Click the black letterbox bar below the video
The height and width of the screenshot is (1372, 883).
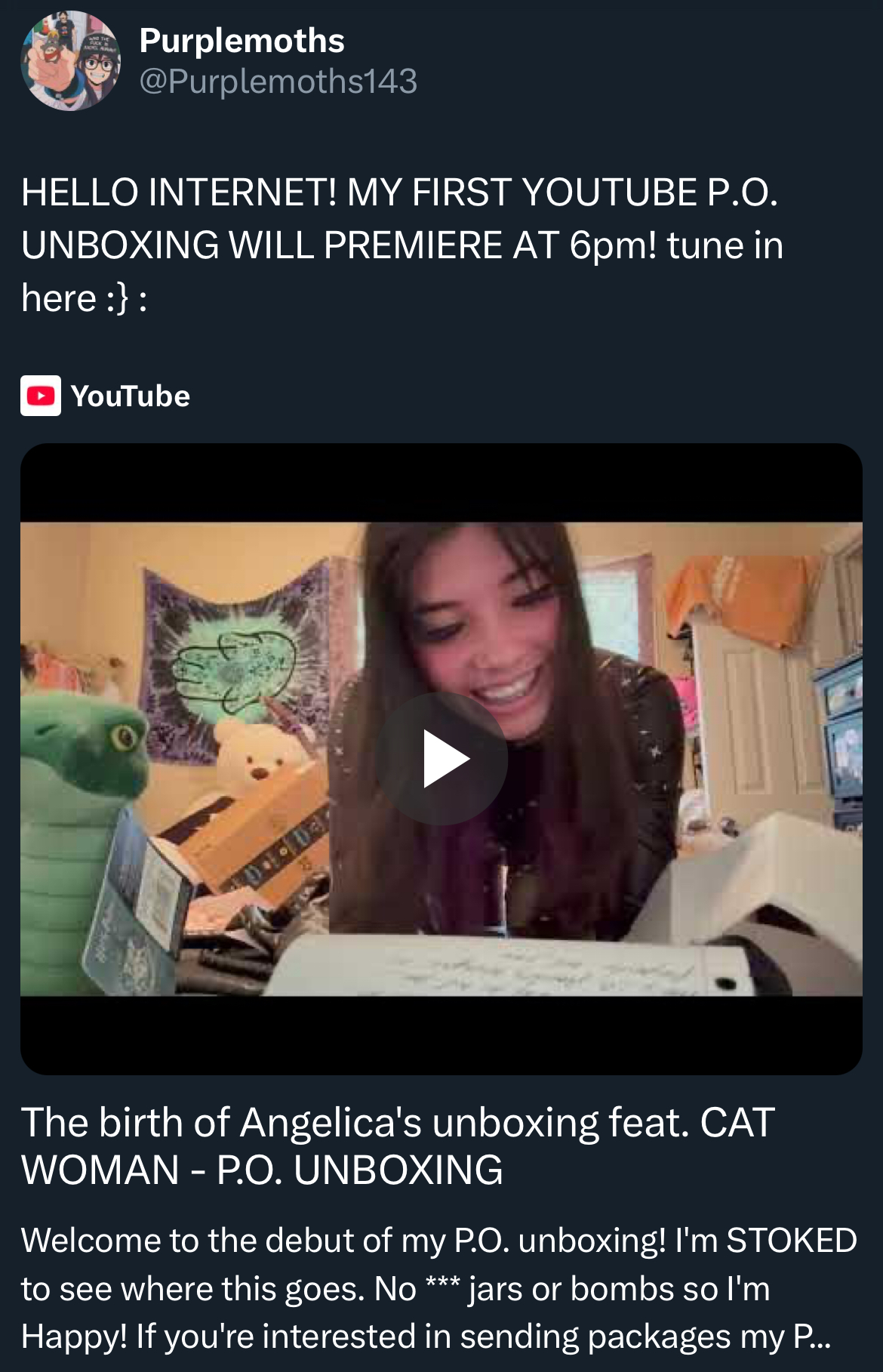[x=441, y=1035]
